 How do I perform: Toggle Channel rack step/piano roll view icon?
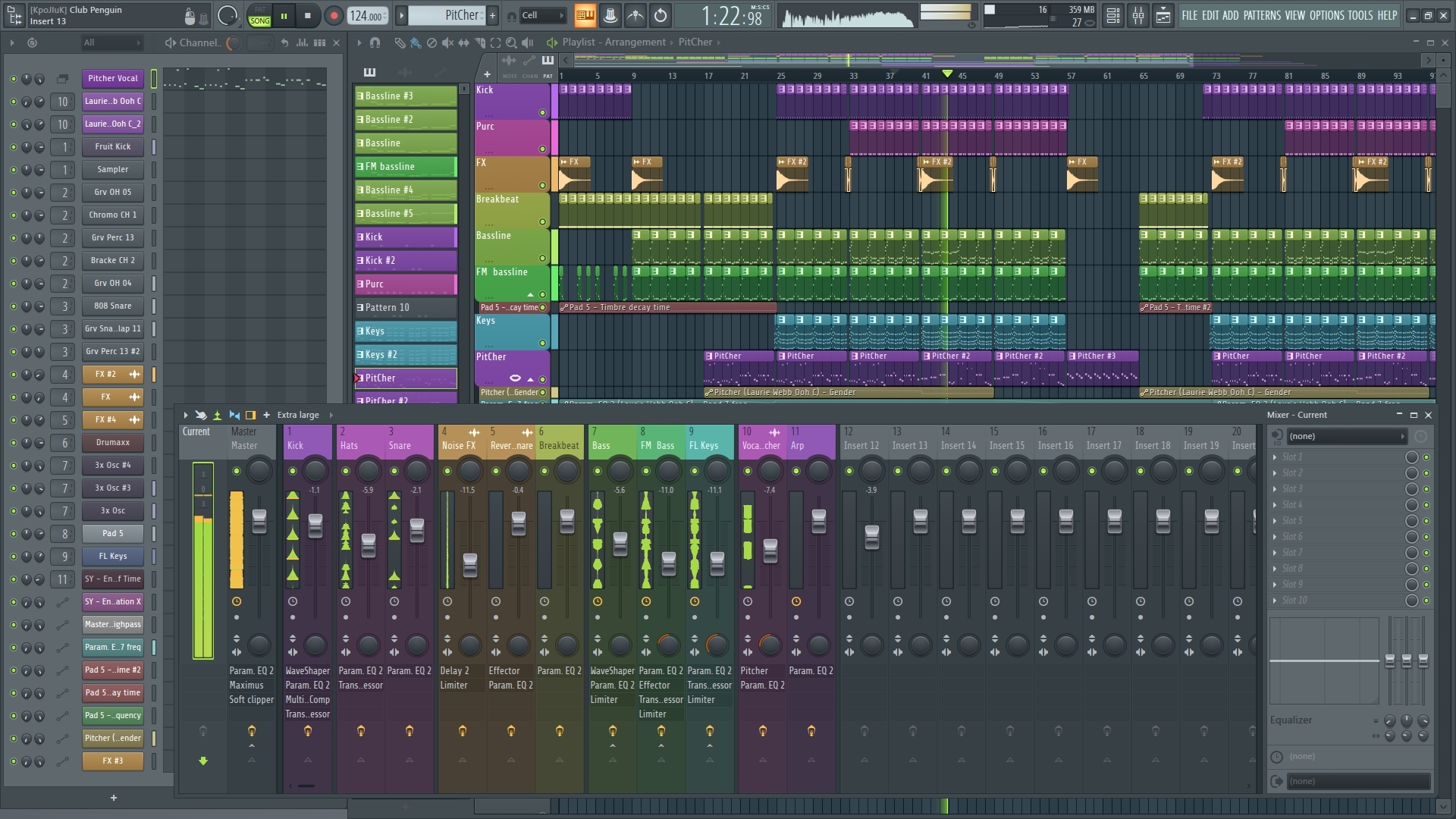click(x=319, y=42)
